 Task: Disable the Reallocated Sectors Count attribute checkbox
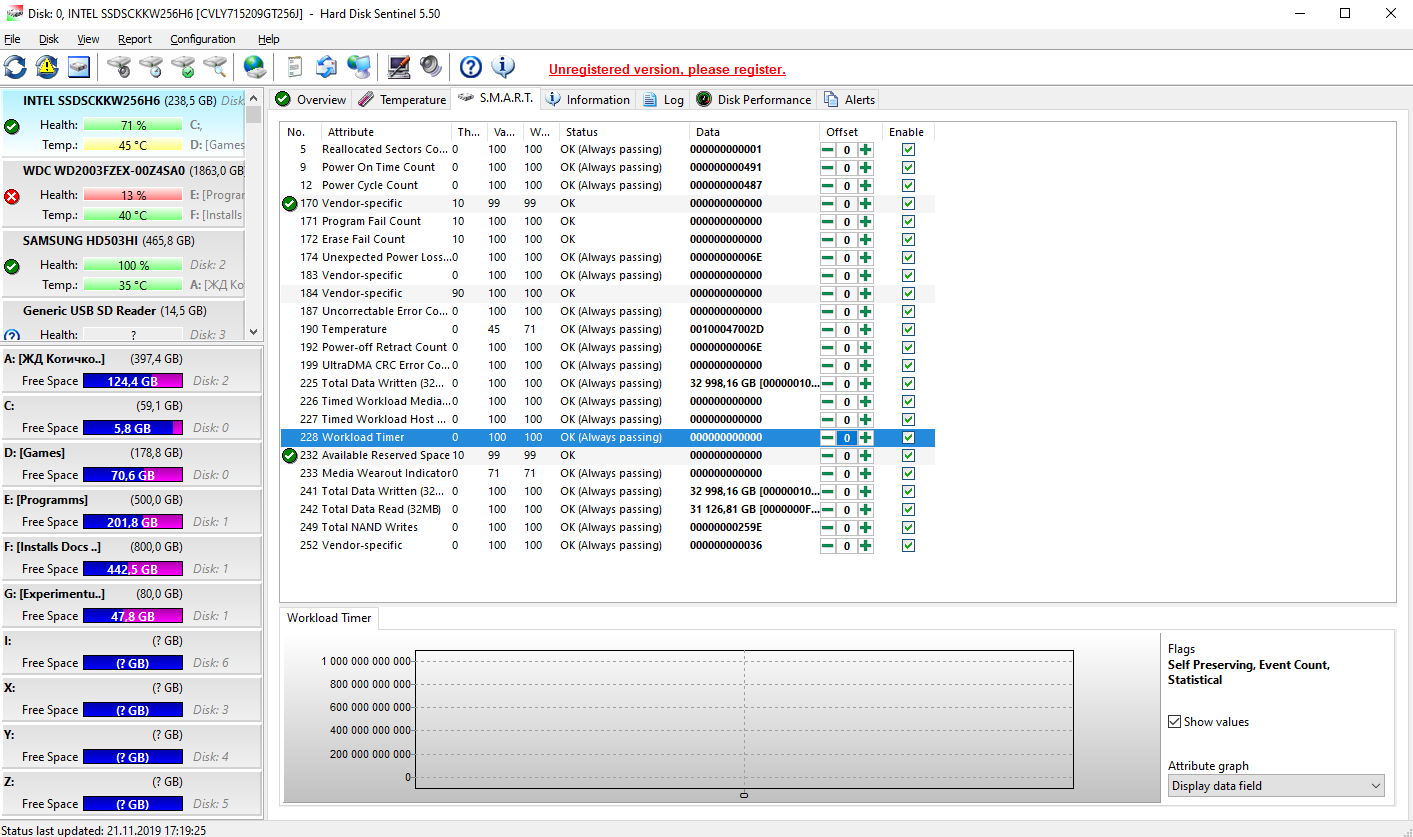[908, 149]
